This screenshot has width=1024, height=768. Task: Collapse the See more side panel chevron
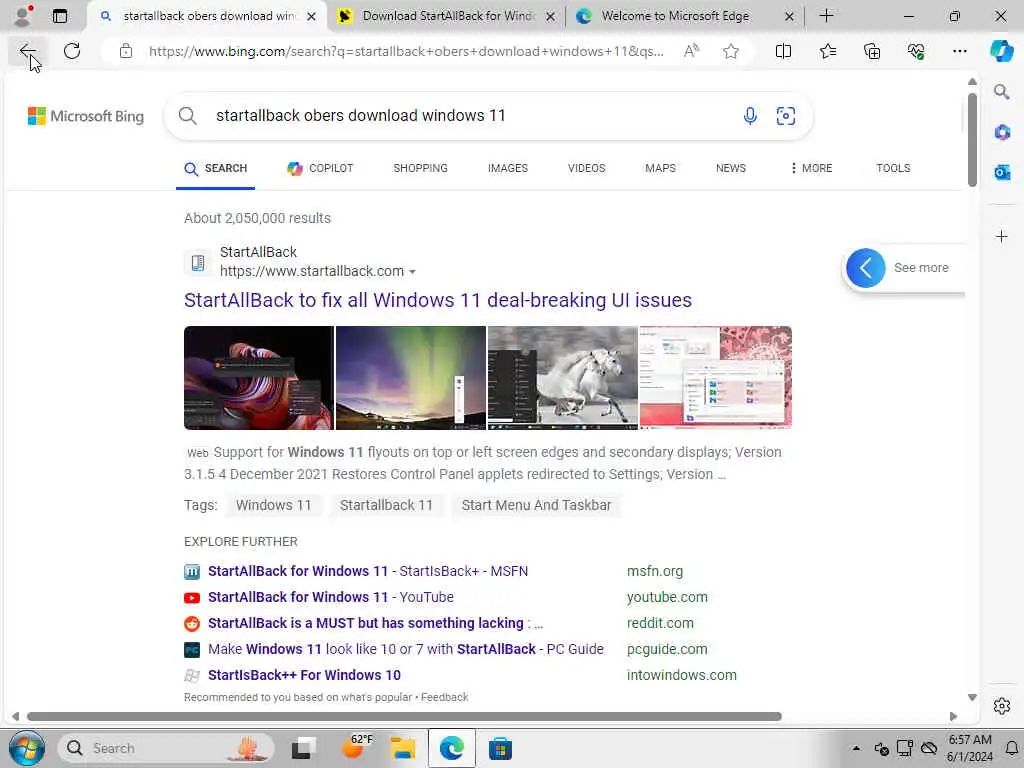tap(865, 268)
